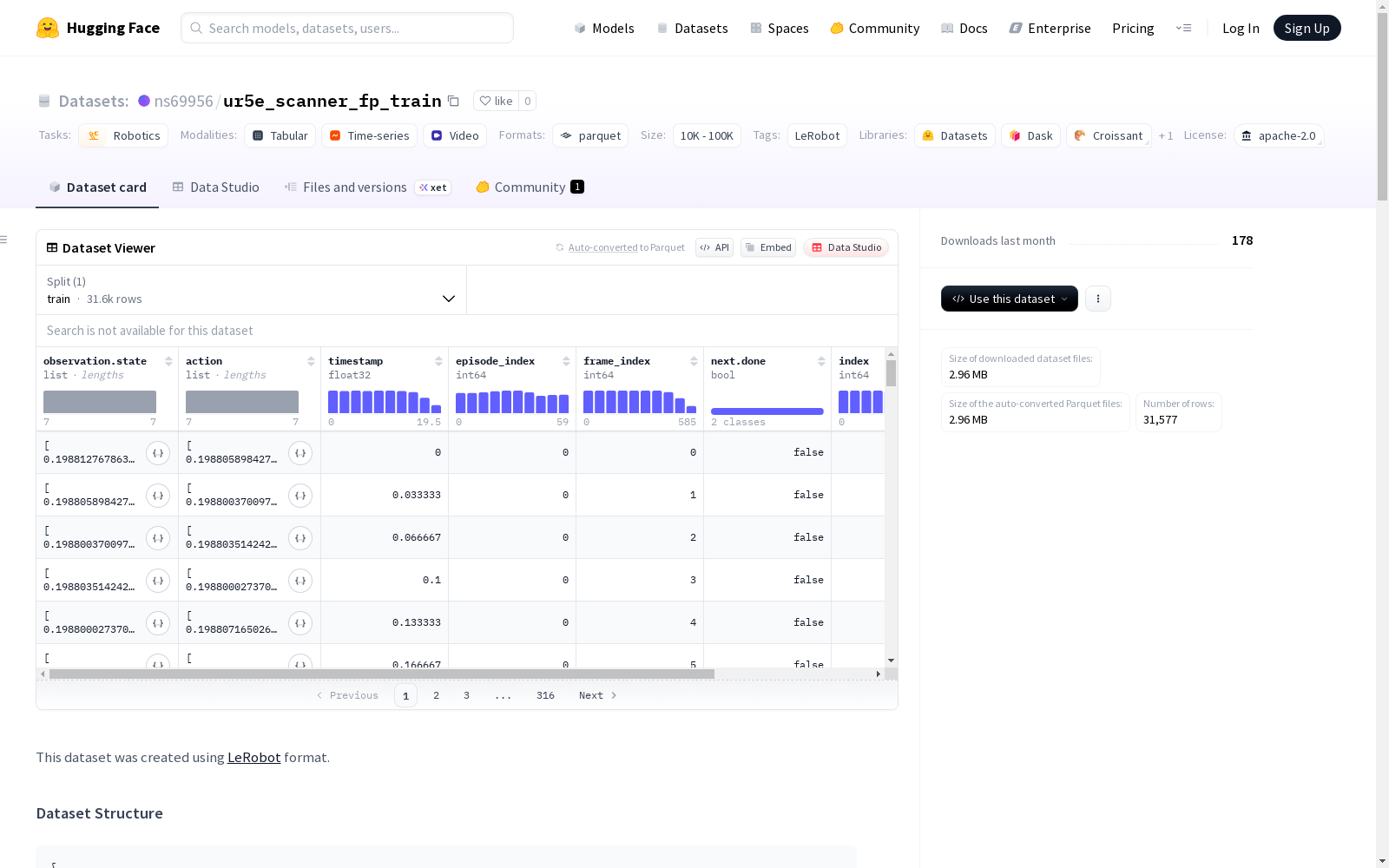The image size is (1389, 868).
Task: Copy dataset name with the copy icon
Action: point(453,101)
